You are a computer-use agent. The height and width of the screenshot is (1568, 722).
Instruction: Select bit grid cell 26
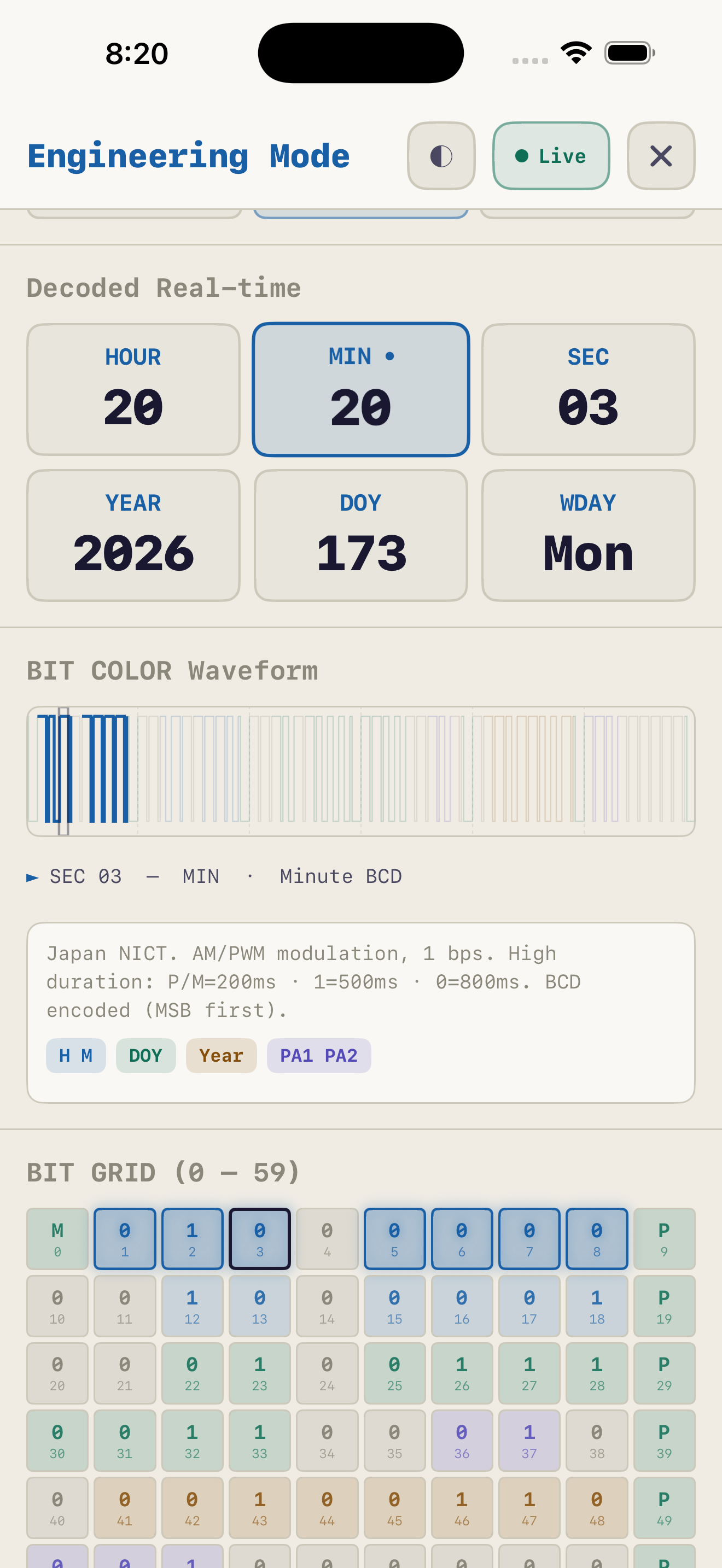462,1373
